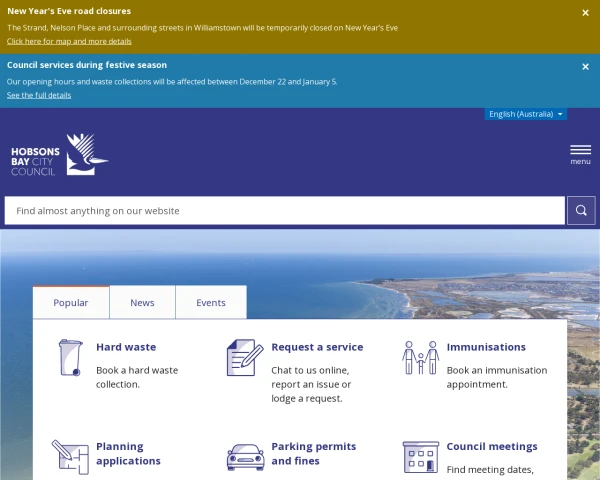Click the car Parking permits icon

[x=245, y=457]
